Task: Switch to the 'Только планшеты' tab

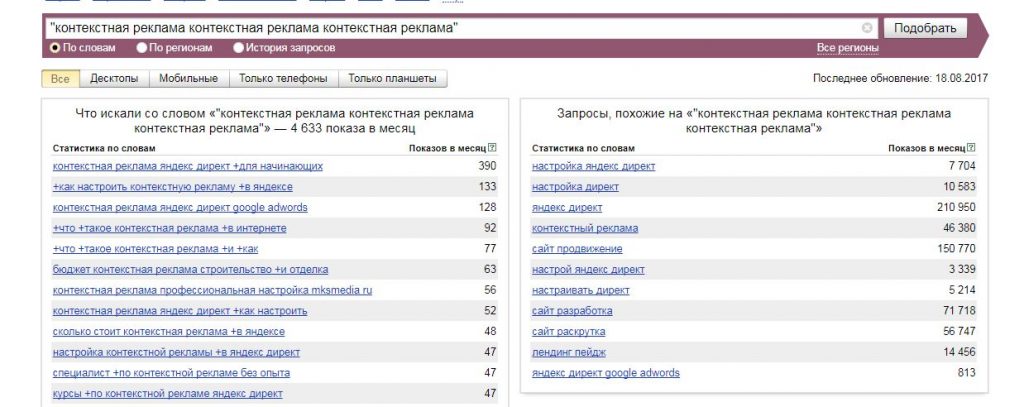Action: [x=392, y=79]
